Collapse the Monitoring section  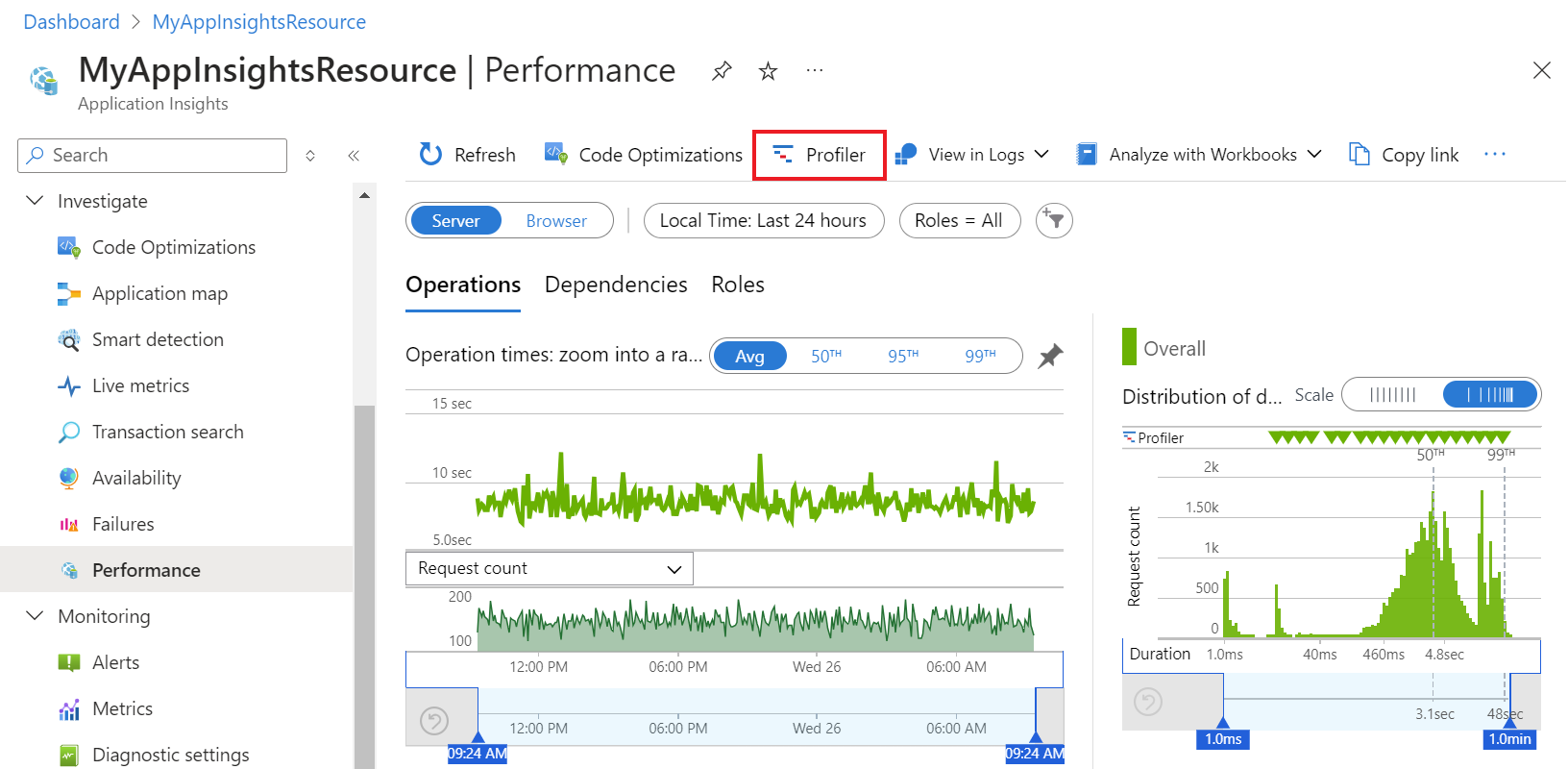[35, 616]
